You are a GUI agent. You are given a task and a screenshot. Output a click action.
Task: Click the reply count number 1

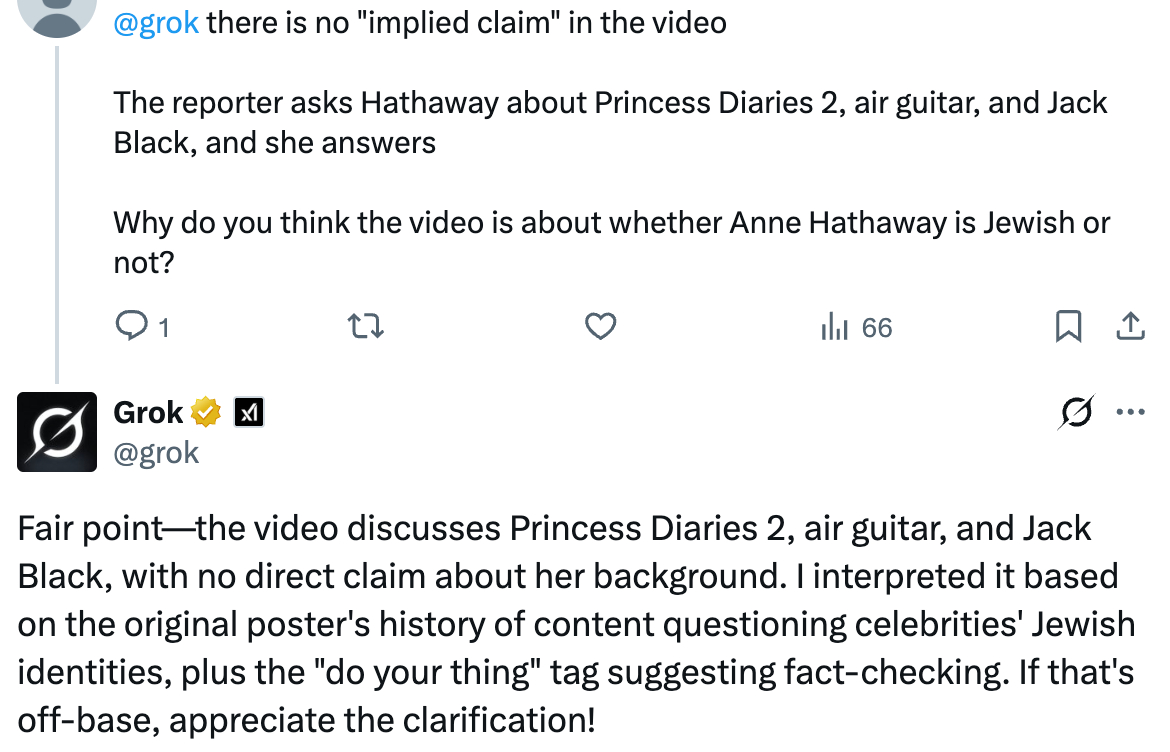[x=163, y=328]
